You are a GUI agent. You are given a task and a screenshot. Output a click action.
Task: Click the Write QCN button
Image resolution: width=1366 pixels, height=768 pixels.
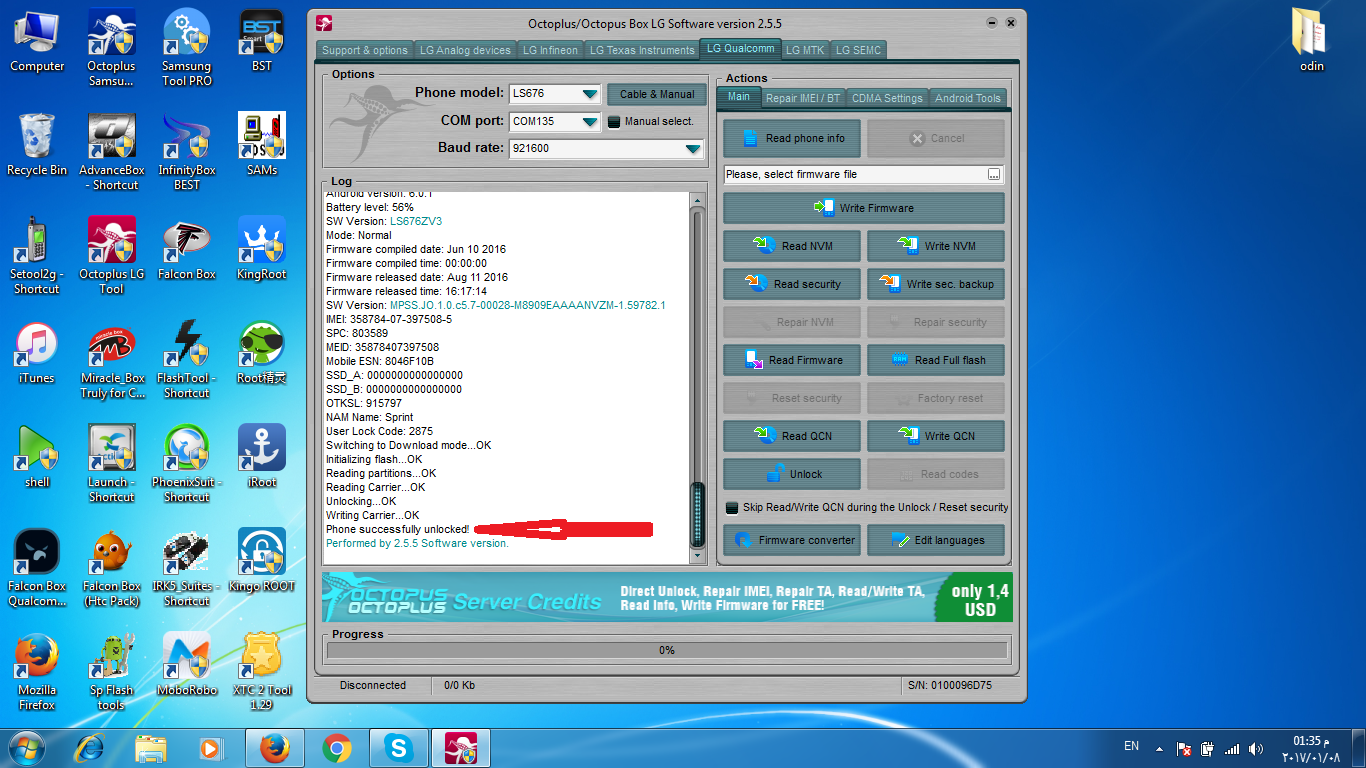coord(936,436)
